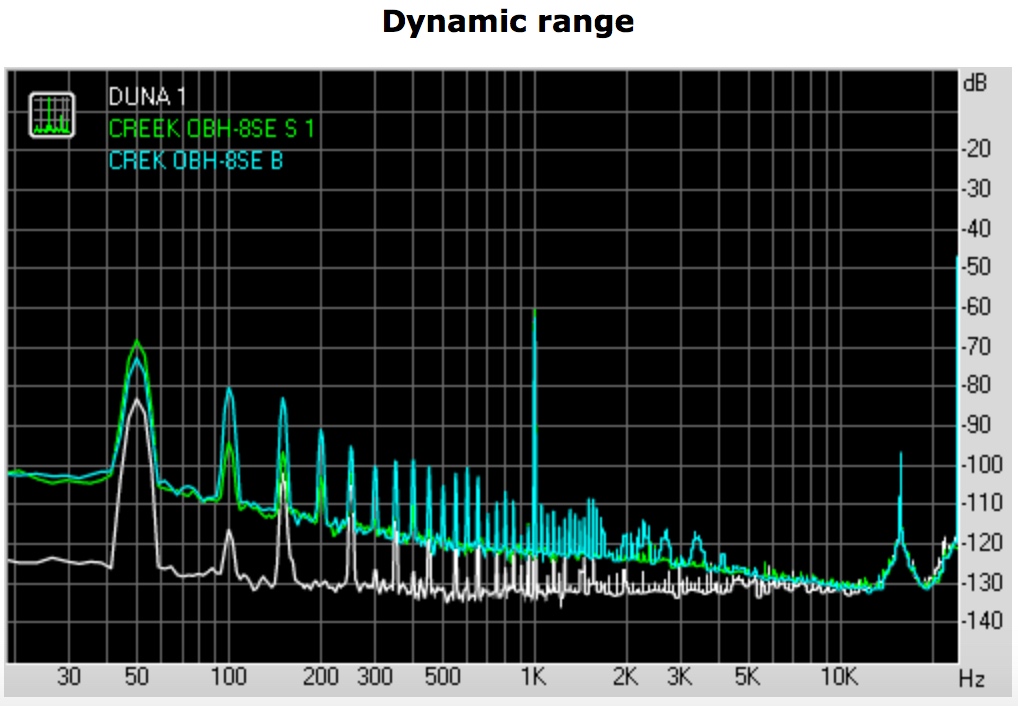Click the spectrum graph icon in the legend
The width and height of the screenshot is (1018, 706).
click(x=52, y=114)
